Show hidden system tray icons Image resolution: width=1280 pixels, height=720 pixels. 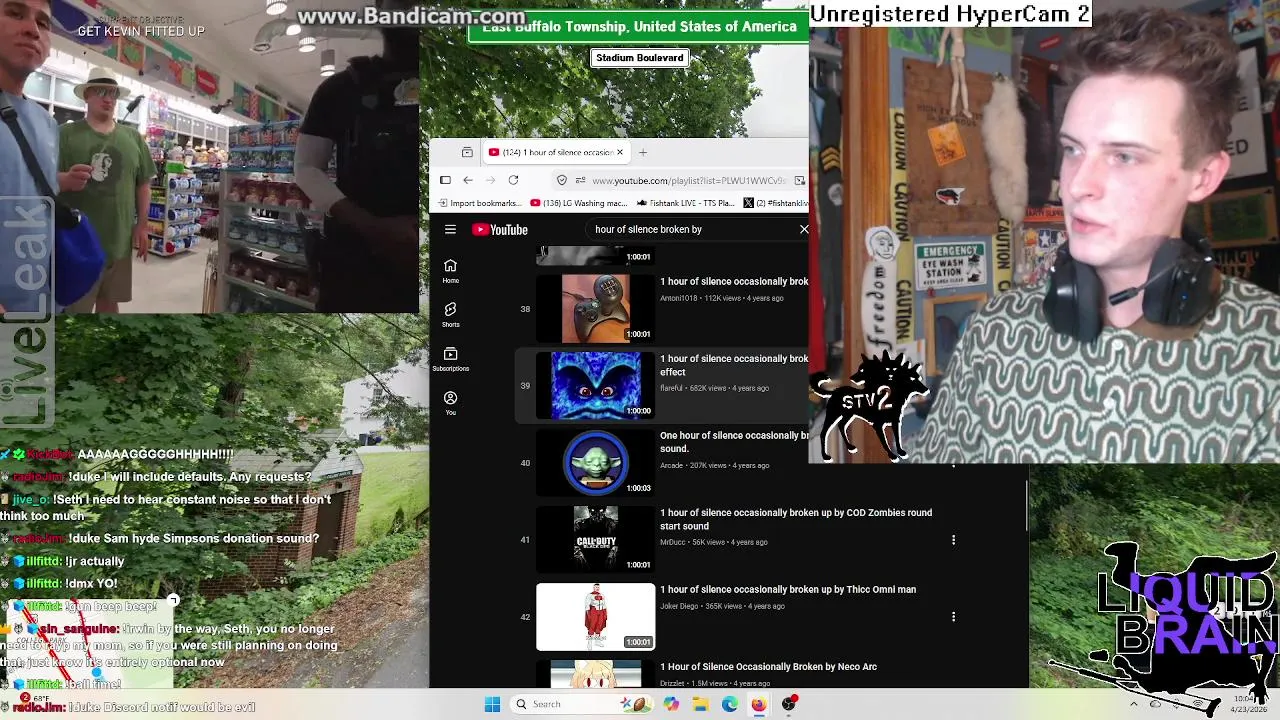[x=1134, y=704]
